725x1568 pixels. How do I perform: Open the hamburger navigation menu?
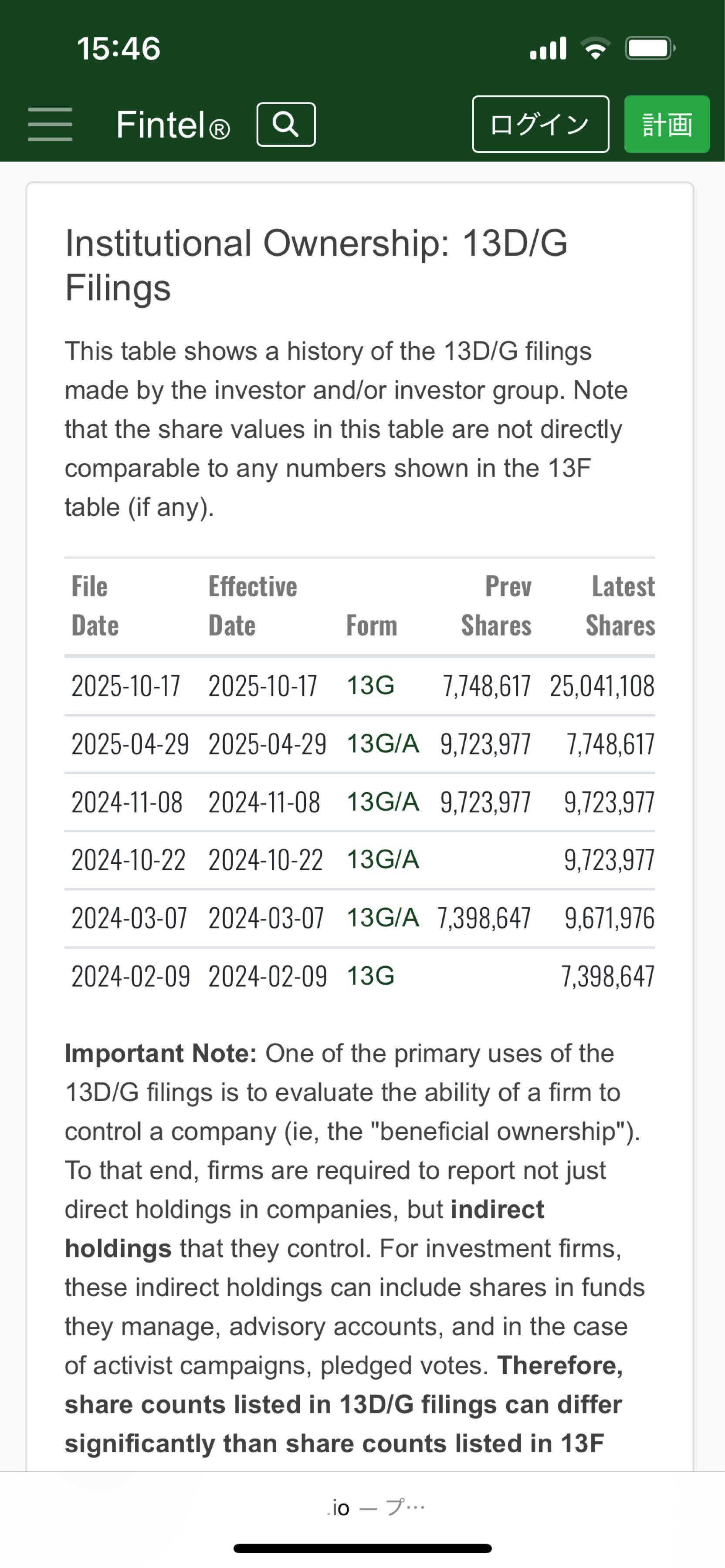pyautogui.click(x=50, y=125)
